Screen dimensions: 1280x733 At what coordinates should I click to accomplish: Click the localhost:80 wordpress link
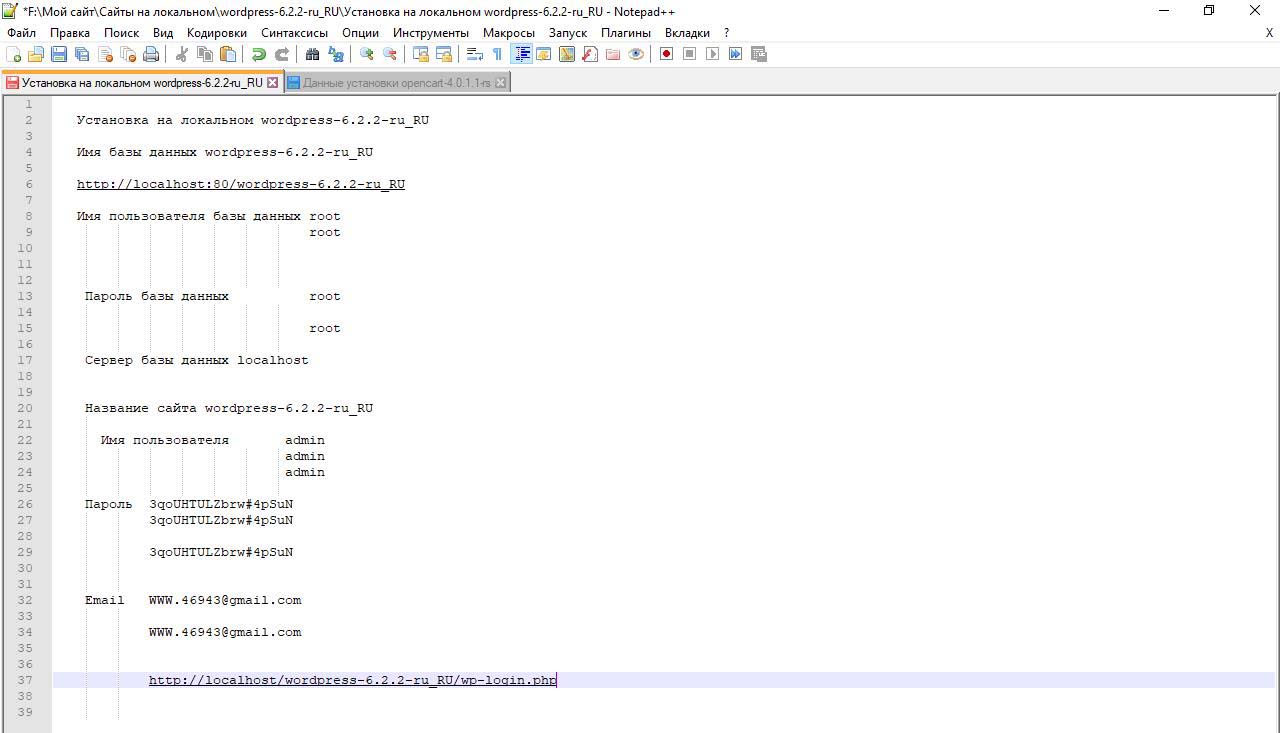(240, 184)
